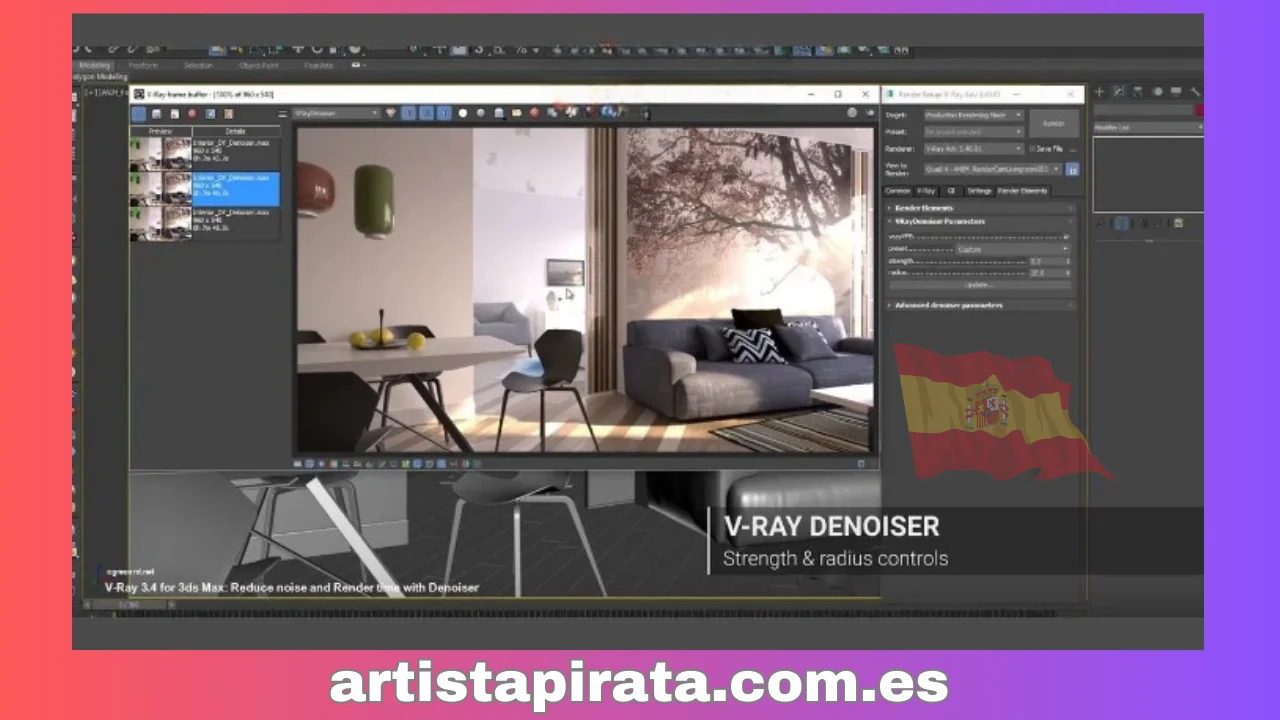Click the red remove-from-history icon
The height and width of the screenshot is (720, 1280).
point(192,114)
